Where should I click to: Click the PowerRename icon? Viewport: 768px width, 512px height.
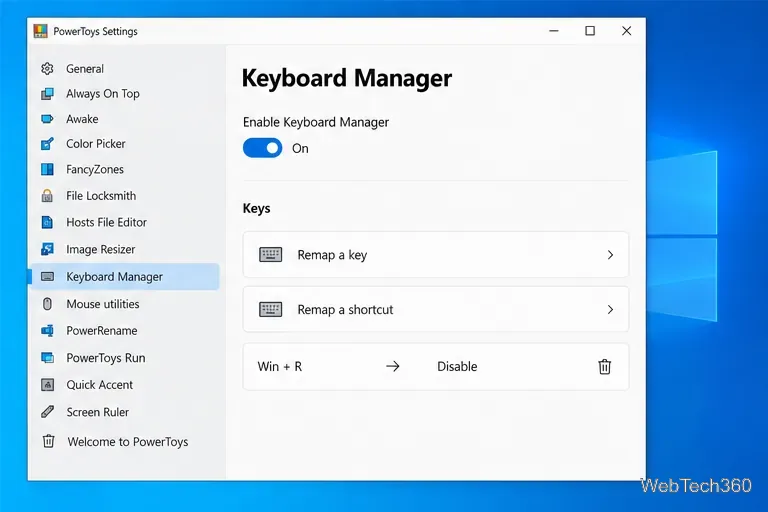coord(47,331)
